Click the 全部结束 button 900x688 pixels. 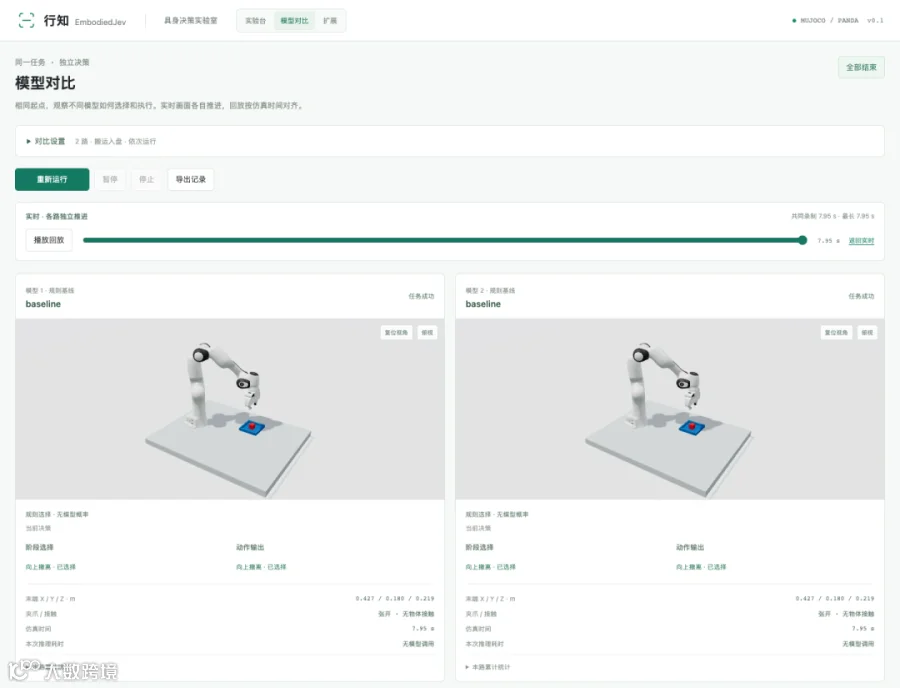(861, 67)
